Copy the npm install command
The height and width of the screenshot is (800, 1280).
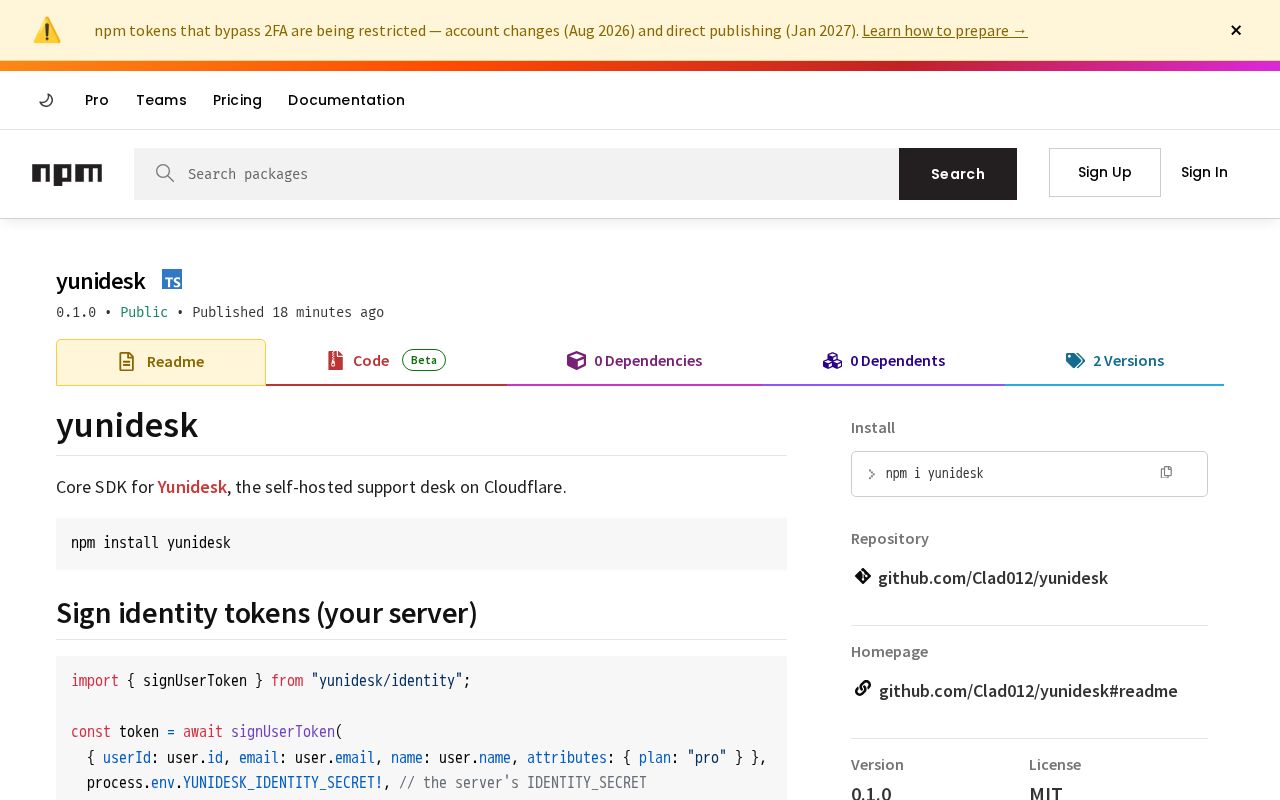1166,472
